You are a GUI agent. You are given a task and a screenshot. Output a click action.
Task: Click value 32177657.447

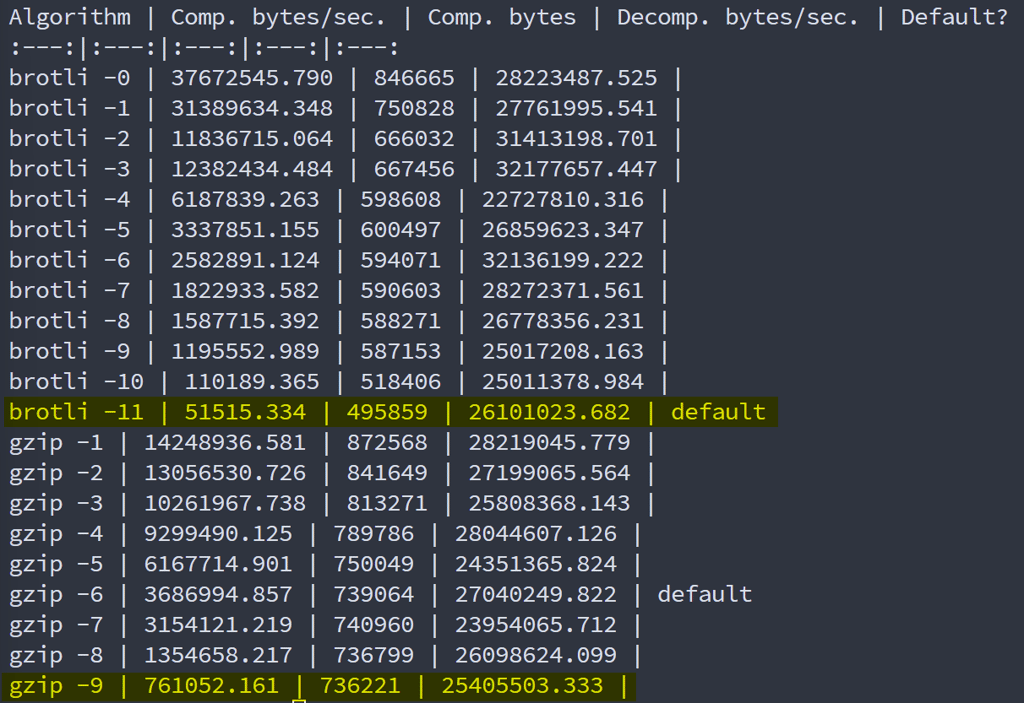pyautogui.click(x=576, y=169)
